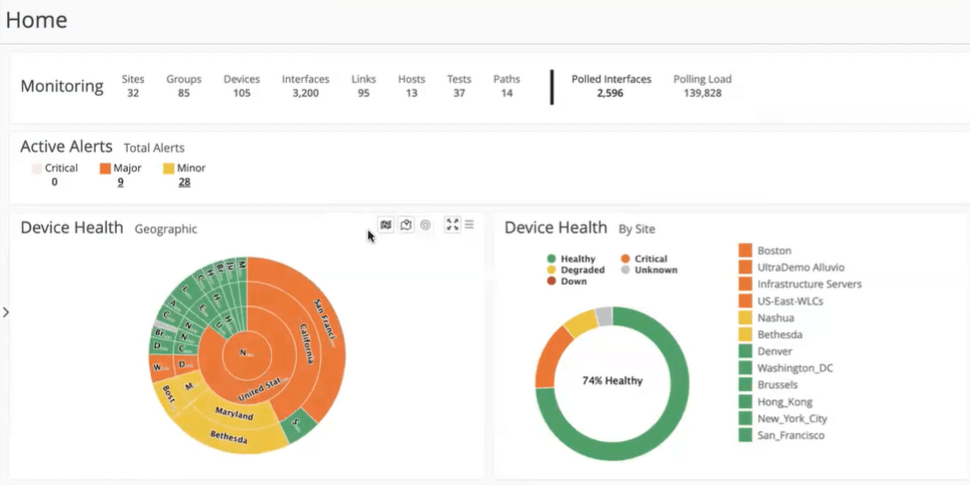Select Bethesda in the site list
This screenshot has width=970, height=485.
coord(771,334)
